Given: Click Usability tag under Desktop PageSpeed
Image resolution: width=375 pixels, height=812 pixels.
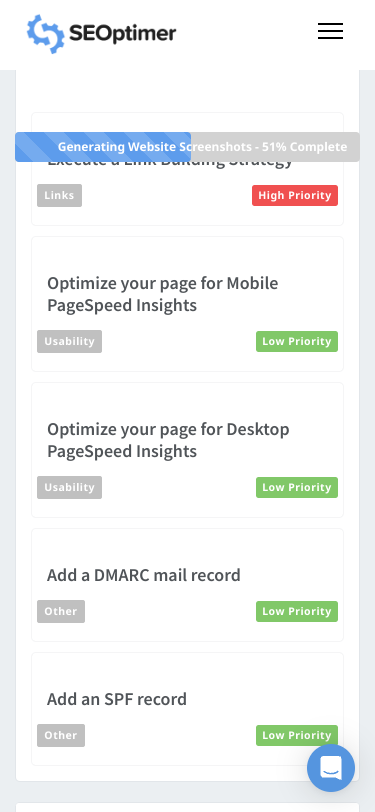Looking at the screenshot, I should [x=69, y=487].
